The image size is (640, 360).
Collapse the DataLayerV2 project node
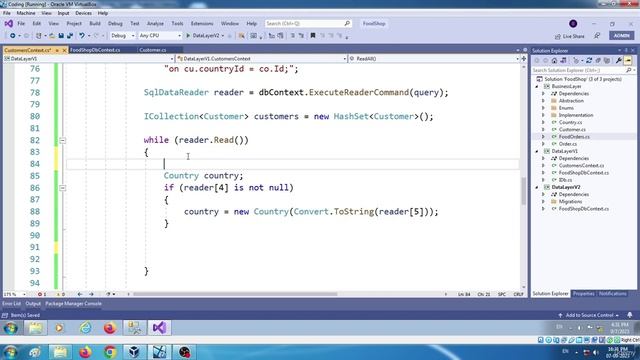click(x=537, y=187)
